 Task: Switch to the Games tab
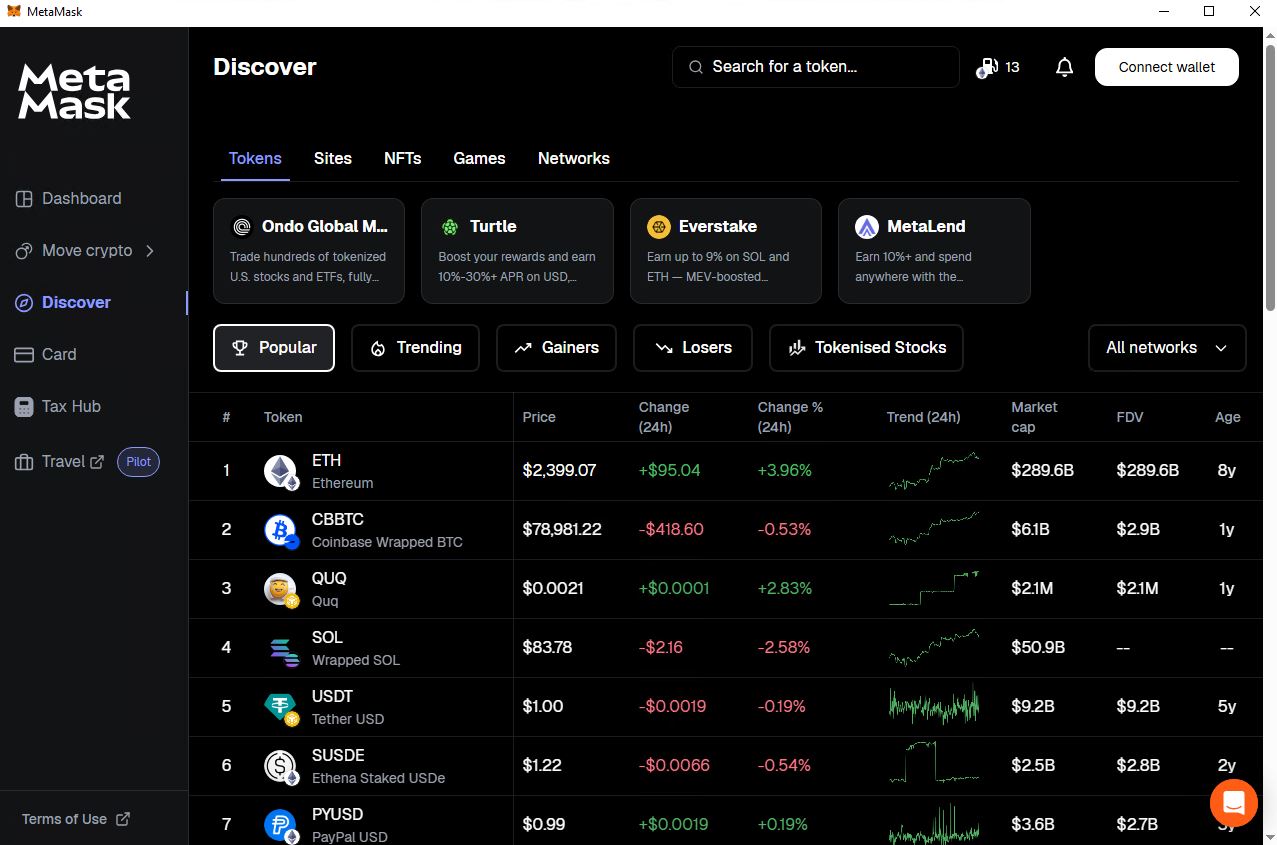[x=479, y=158]
